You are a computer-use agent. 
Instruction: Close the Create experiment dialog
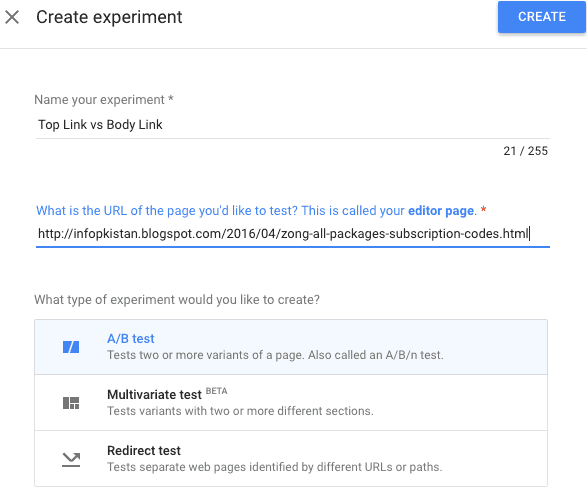[12, 17]
